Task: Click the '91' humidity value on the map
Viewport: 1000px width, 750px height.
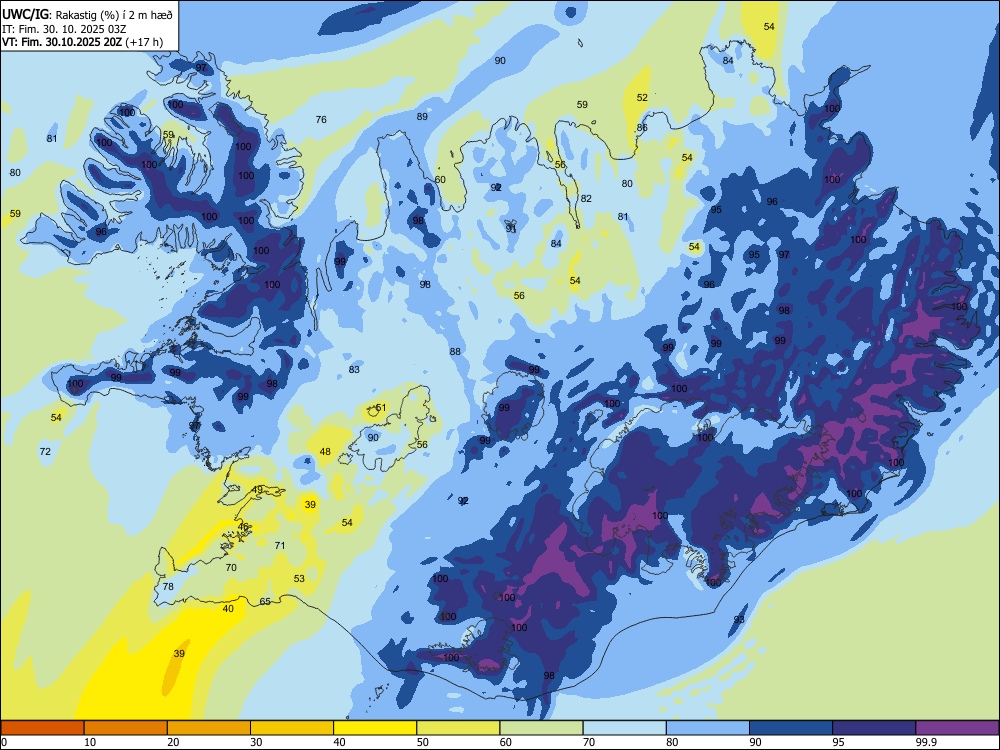Action: [511, 228]
